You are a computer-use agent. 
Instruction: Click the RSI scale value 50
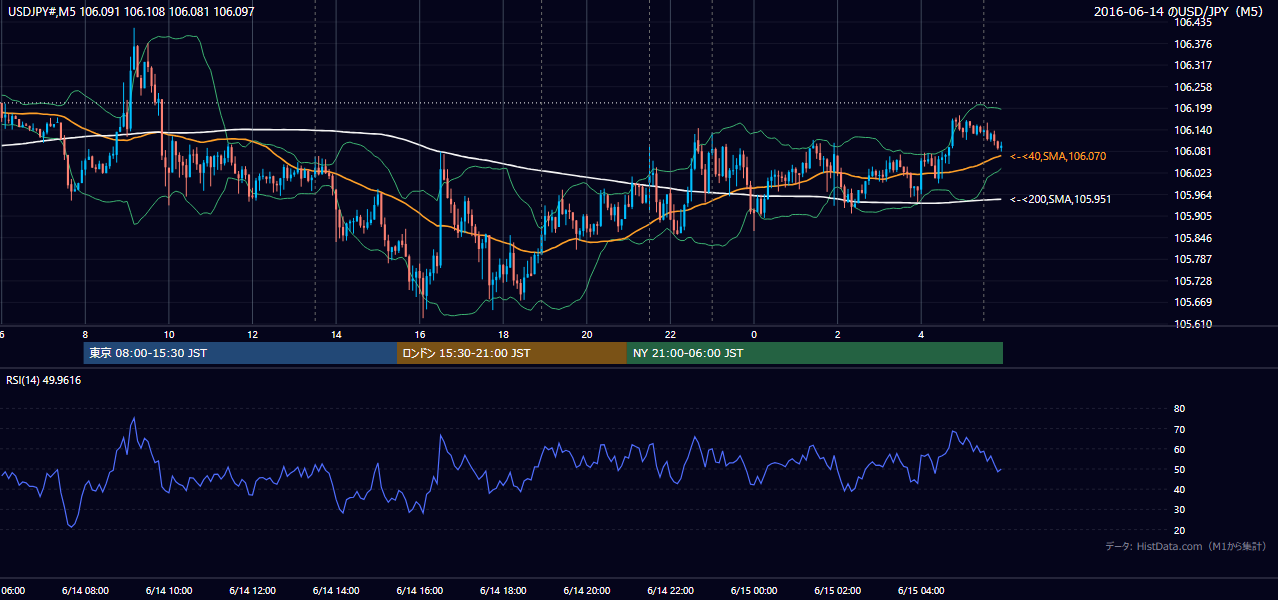[x=1179, y=469]
